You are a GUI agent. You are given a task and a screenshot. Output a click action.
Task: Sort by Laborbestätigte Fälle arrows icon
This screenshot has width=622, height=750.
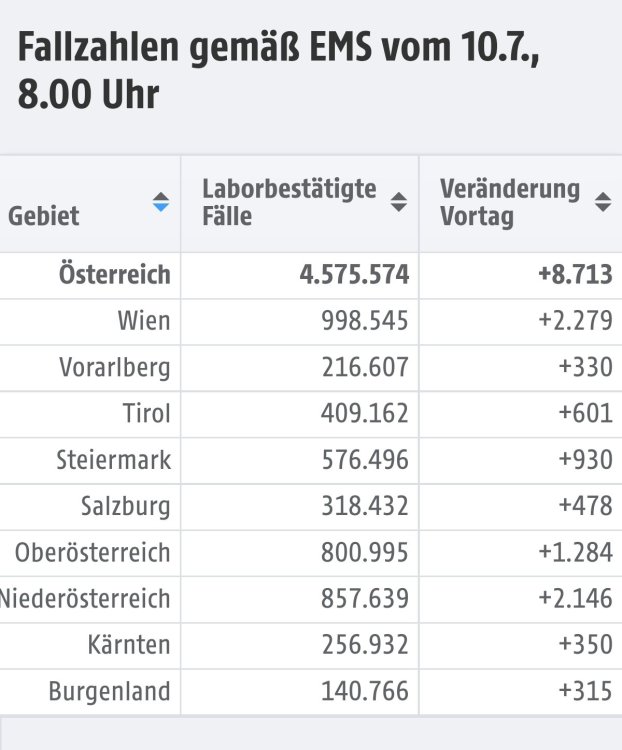pyautogui.click(x=399, y=202)
